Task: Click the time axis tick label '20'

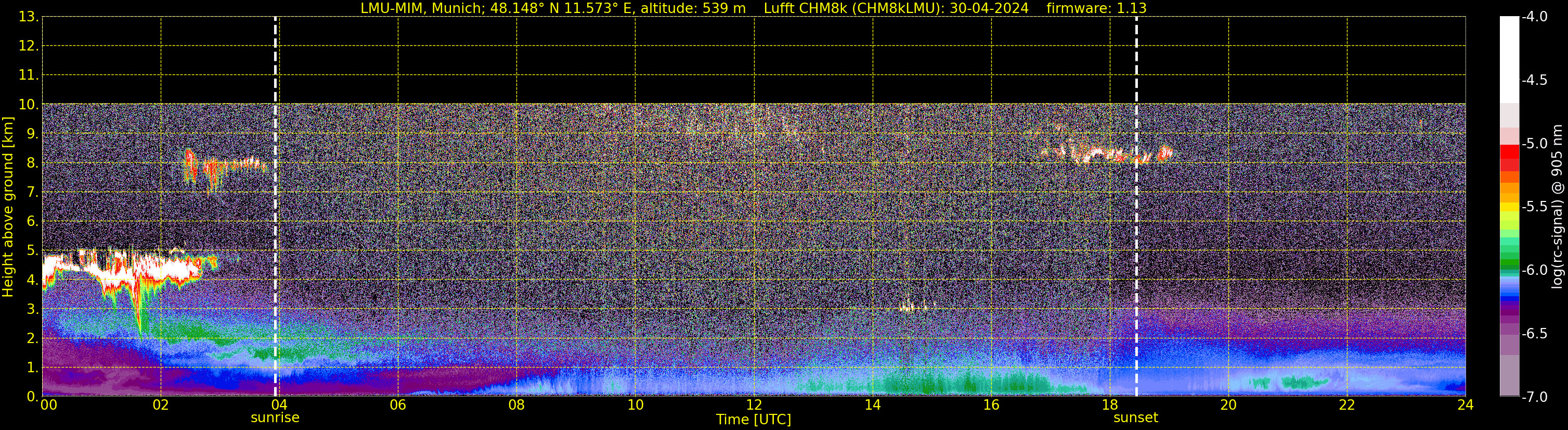Action: pyautogui.click(x=1228, y=405)
